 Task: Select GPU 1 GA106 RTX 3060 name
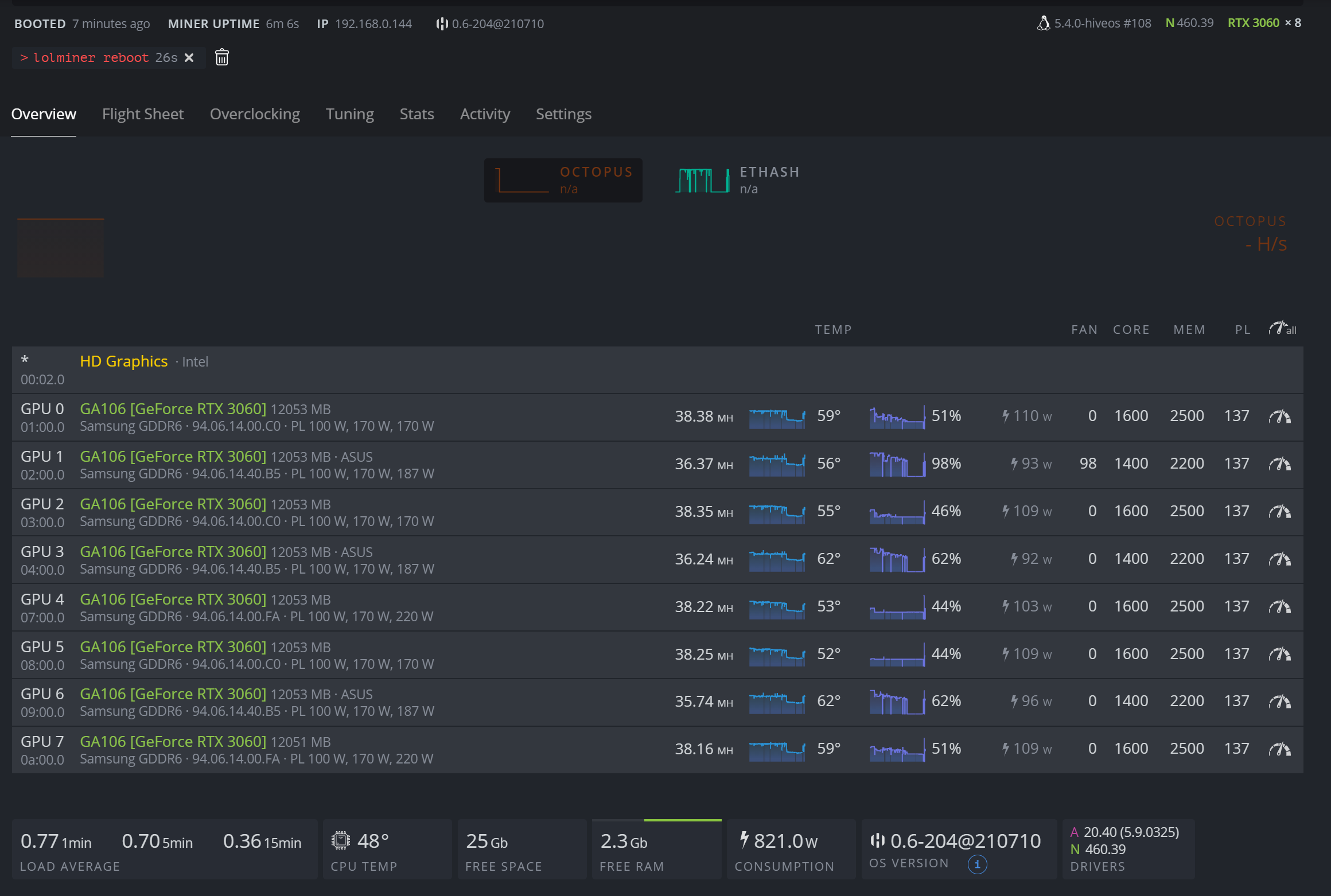click(x=173, y=457)
